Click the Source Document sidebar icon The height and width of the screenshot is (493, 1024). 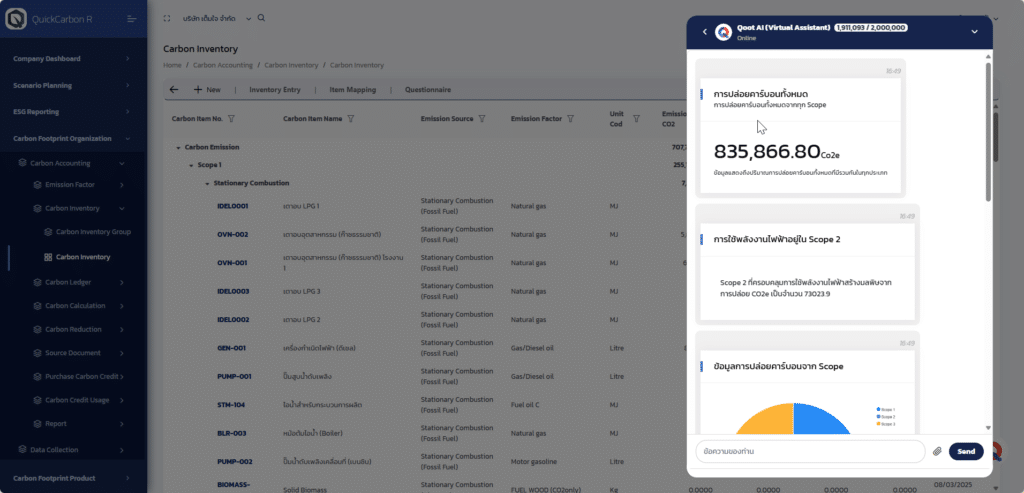(x=38, y=353)
